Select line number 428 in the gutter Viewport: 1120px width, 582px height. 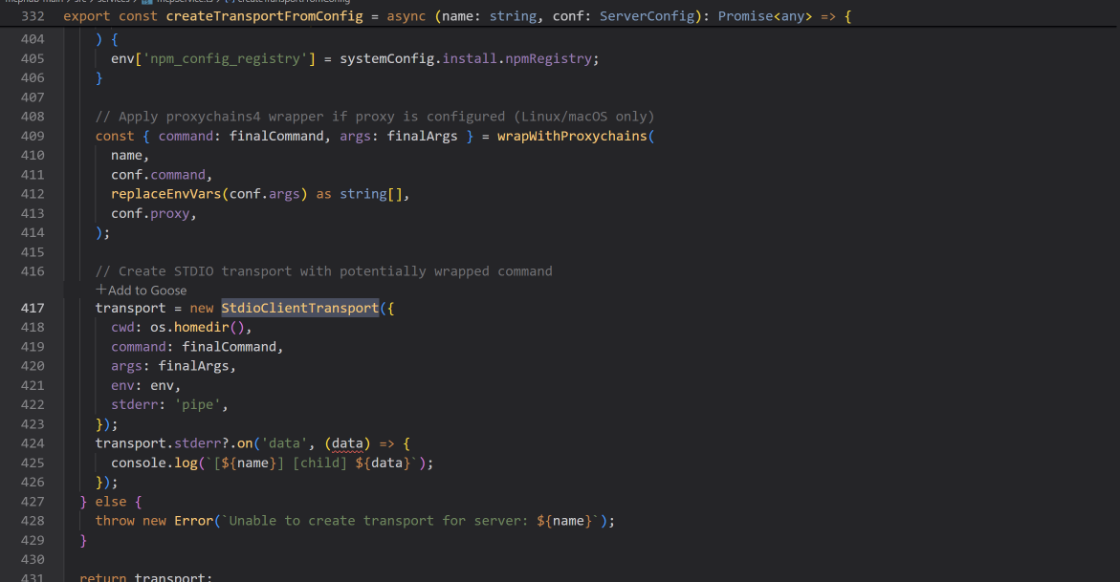tap(33, 521)
